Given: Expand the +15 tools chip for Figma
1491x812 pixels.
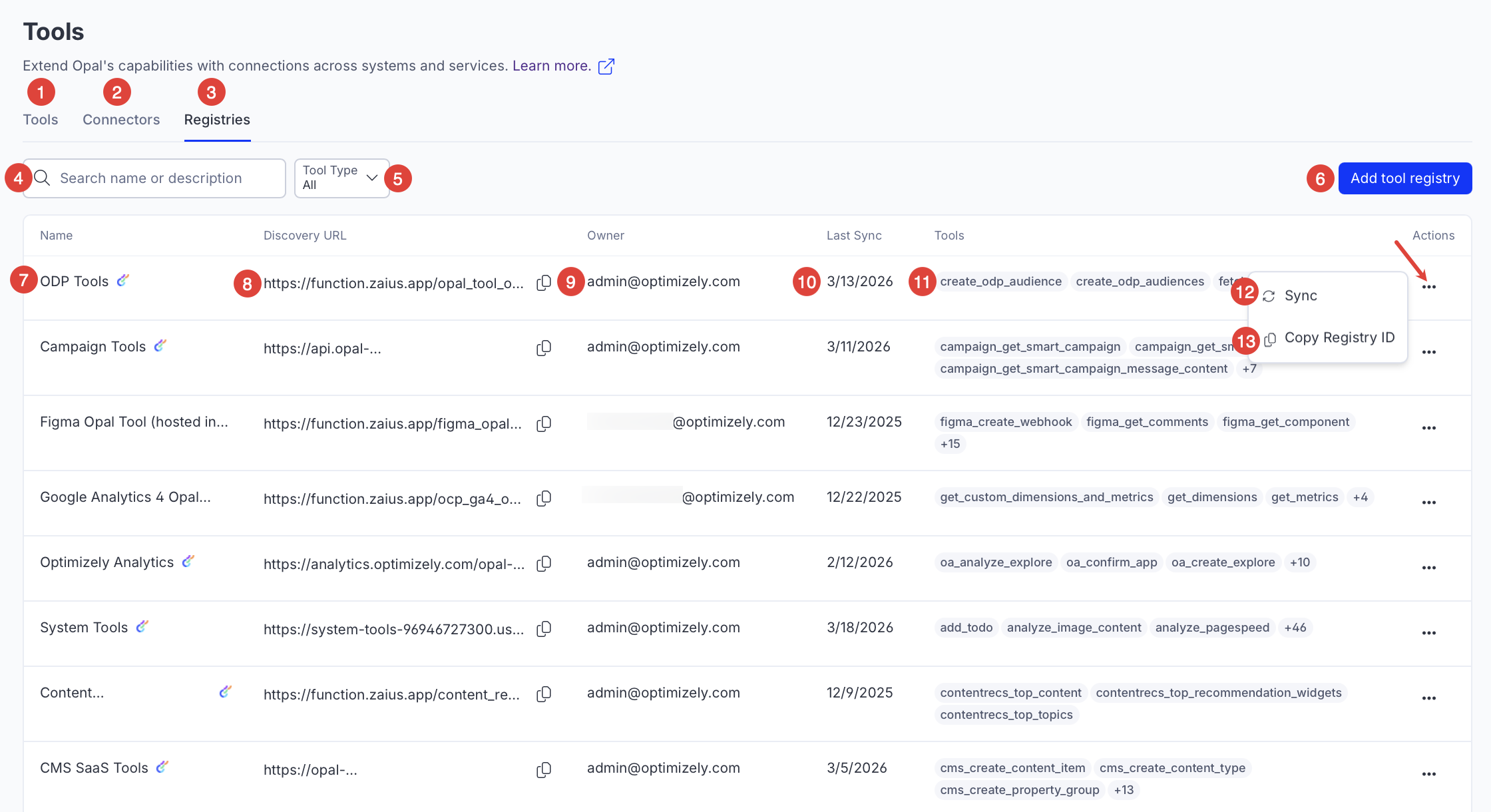Looking at the screenshot, I should pos(950,444).
